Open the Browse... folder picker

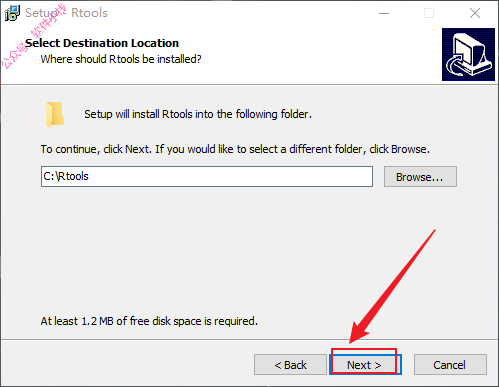tap(420, 177)
